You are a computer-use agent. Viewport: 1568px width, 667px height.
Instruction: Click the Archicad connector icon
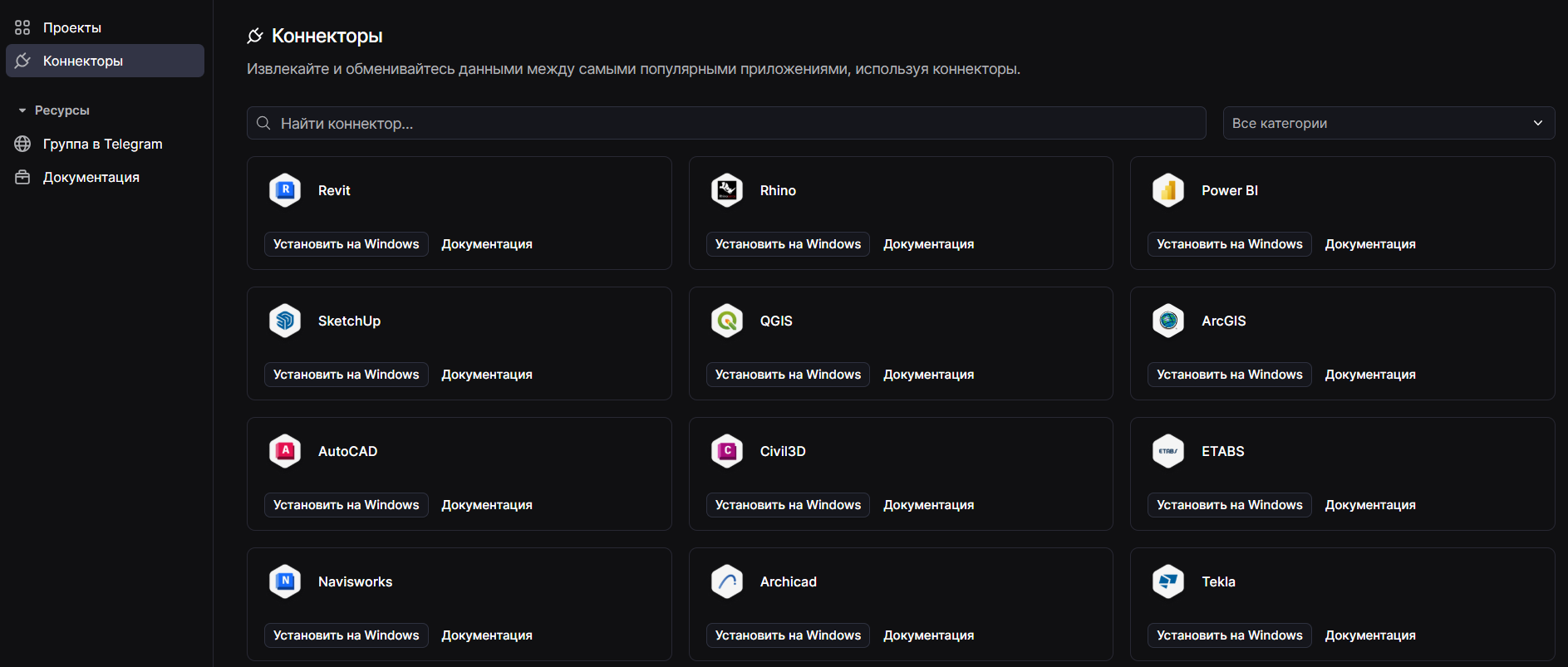(x=727, y=581)
